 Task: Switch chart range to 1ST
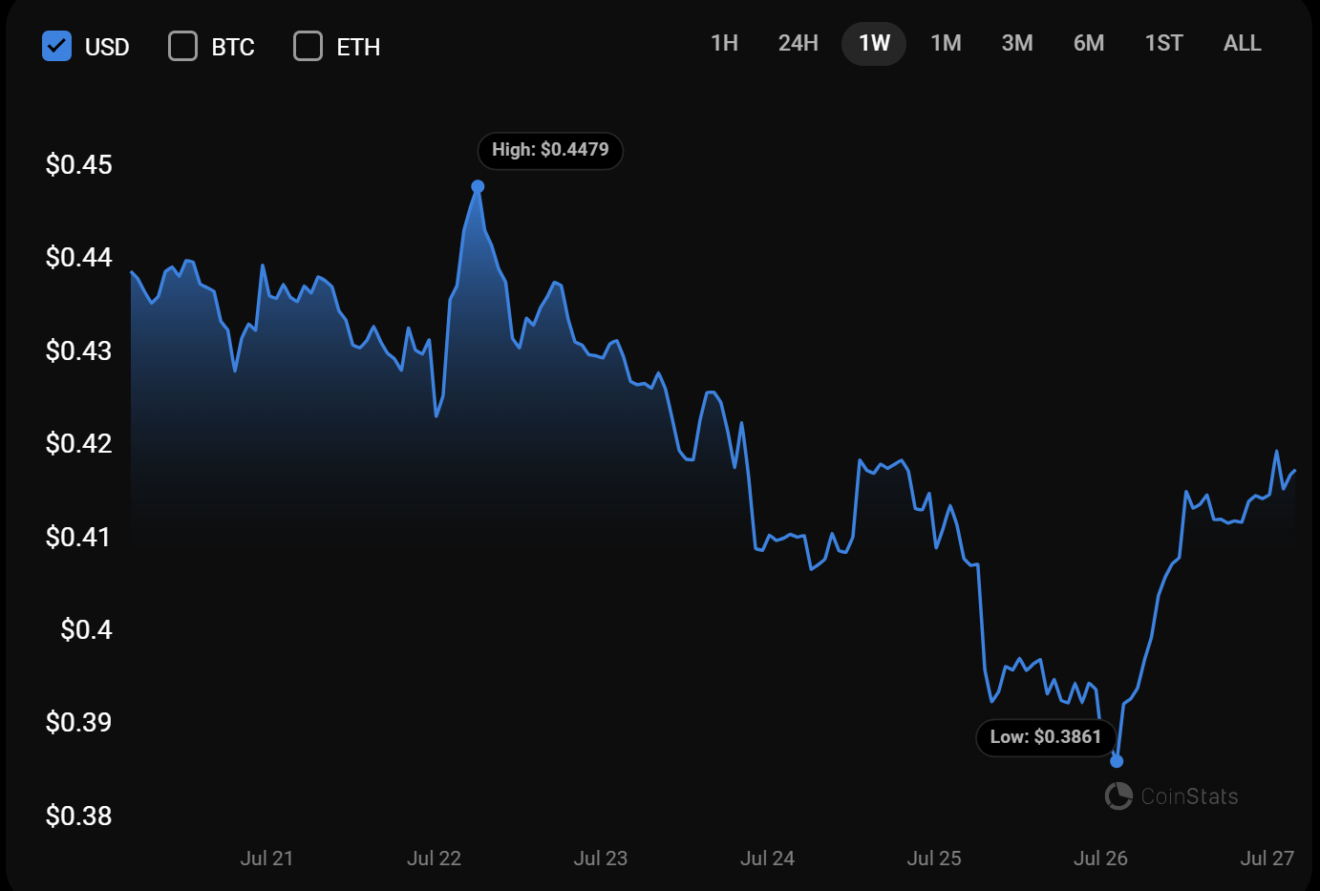(x=1164, y=44)
